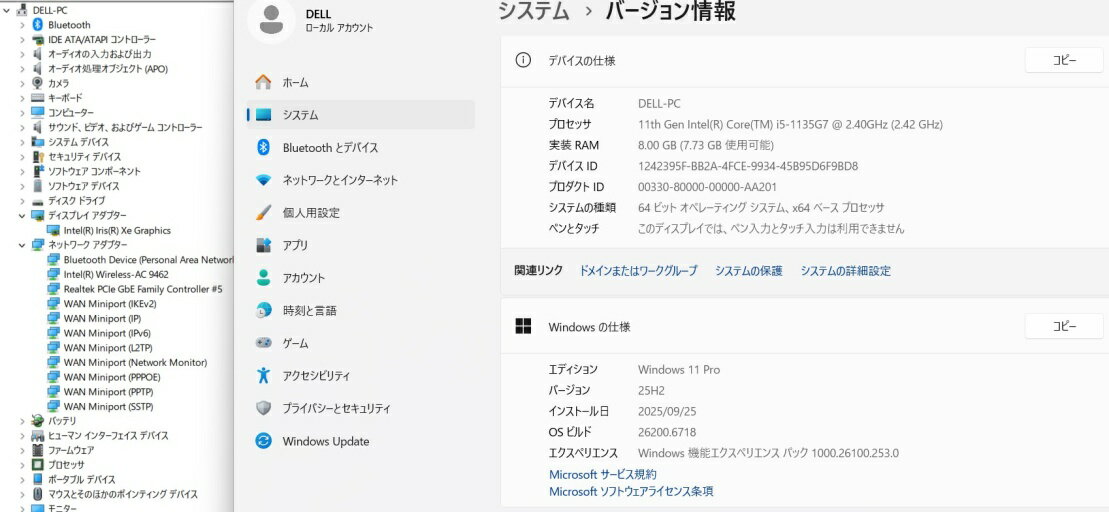Click the Bluetooth icon in device tree

point(38,25)
